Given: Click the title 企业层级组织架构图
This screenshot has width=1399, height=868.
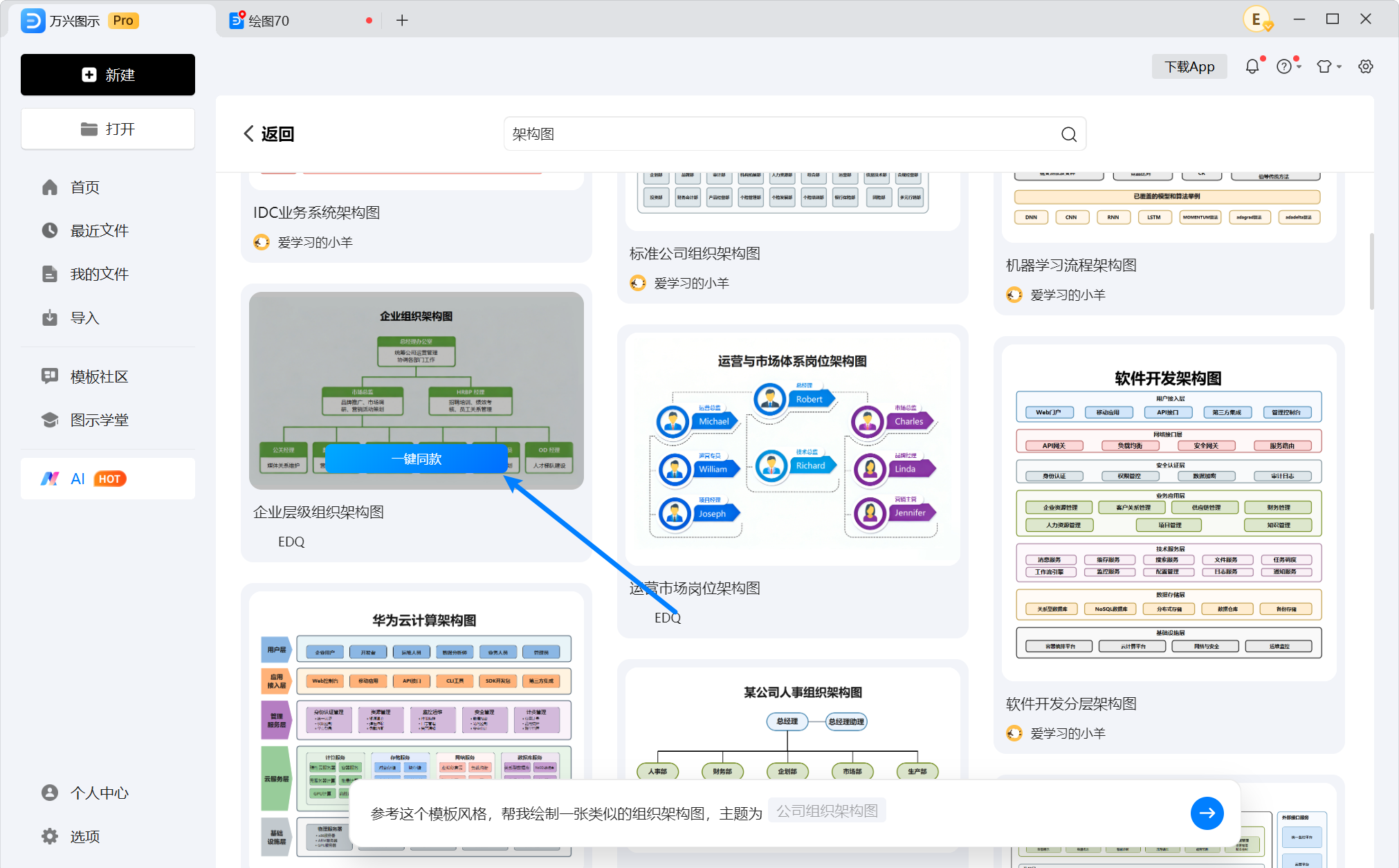Looking at the screenshot, I should pyautogui.click(x=318, y=512).
